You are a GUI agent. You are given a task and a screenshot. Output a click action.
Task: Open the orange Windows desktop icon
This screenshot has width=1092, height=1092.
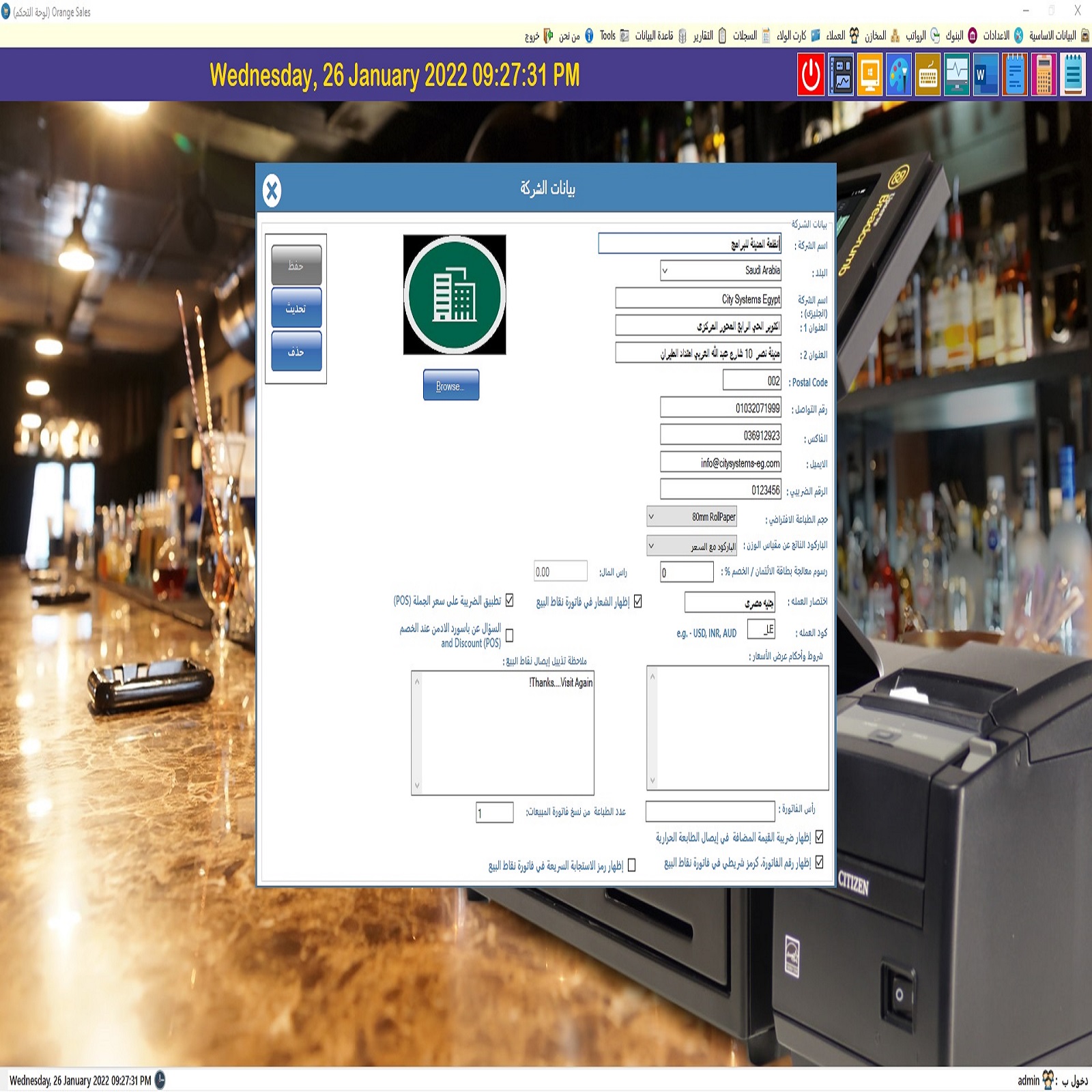(x=870, y=74)
